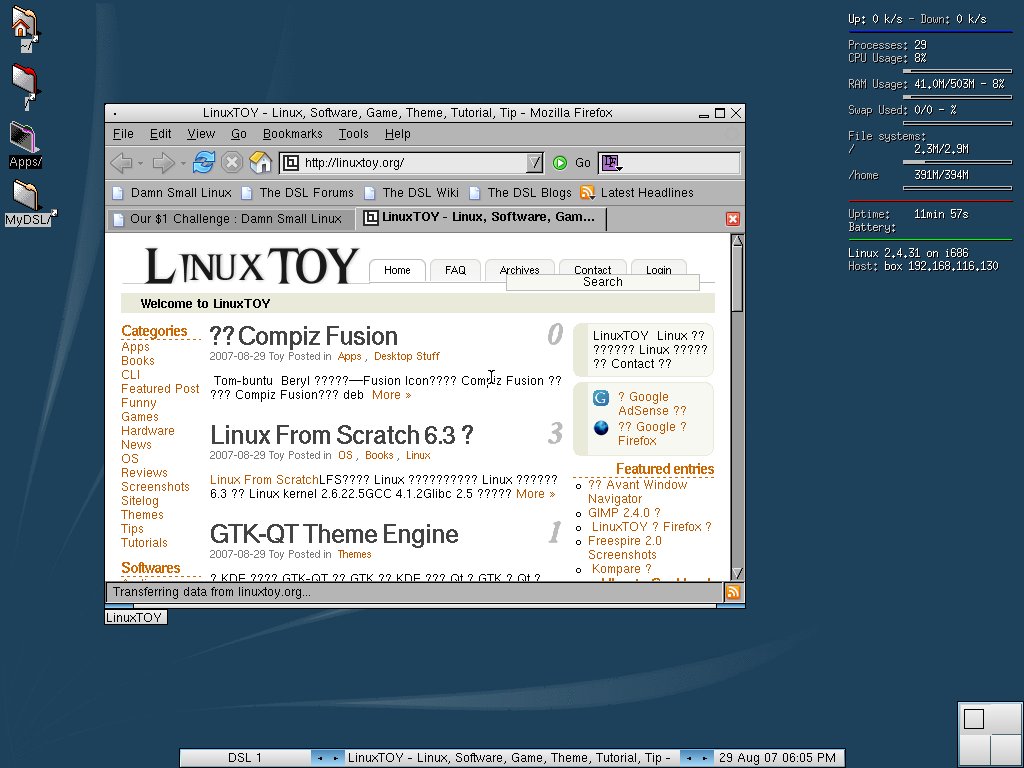Open the Linux From Scratch 6.3 post title

click(x=342, y=435)
